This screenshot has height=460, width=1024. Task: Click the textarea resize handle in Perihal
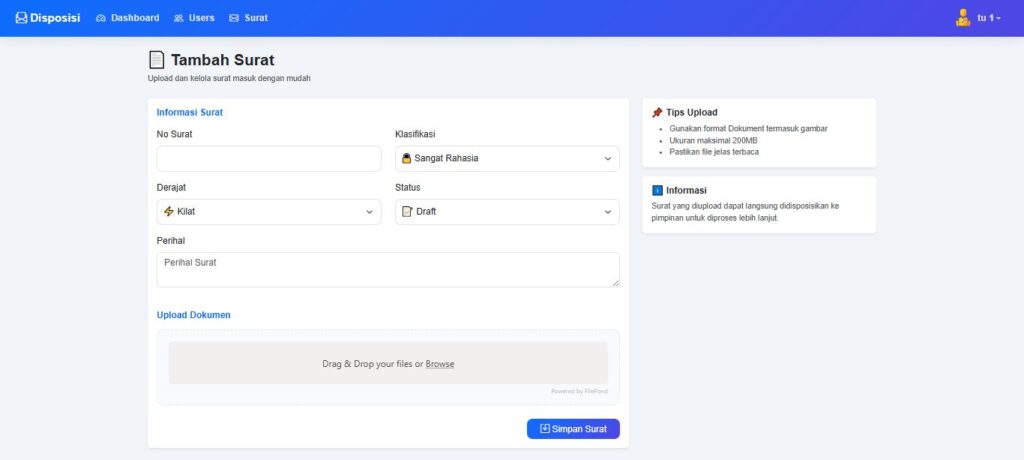pyautogui.click(x=615, y=282)
